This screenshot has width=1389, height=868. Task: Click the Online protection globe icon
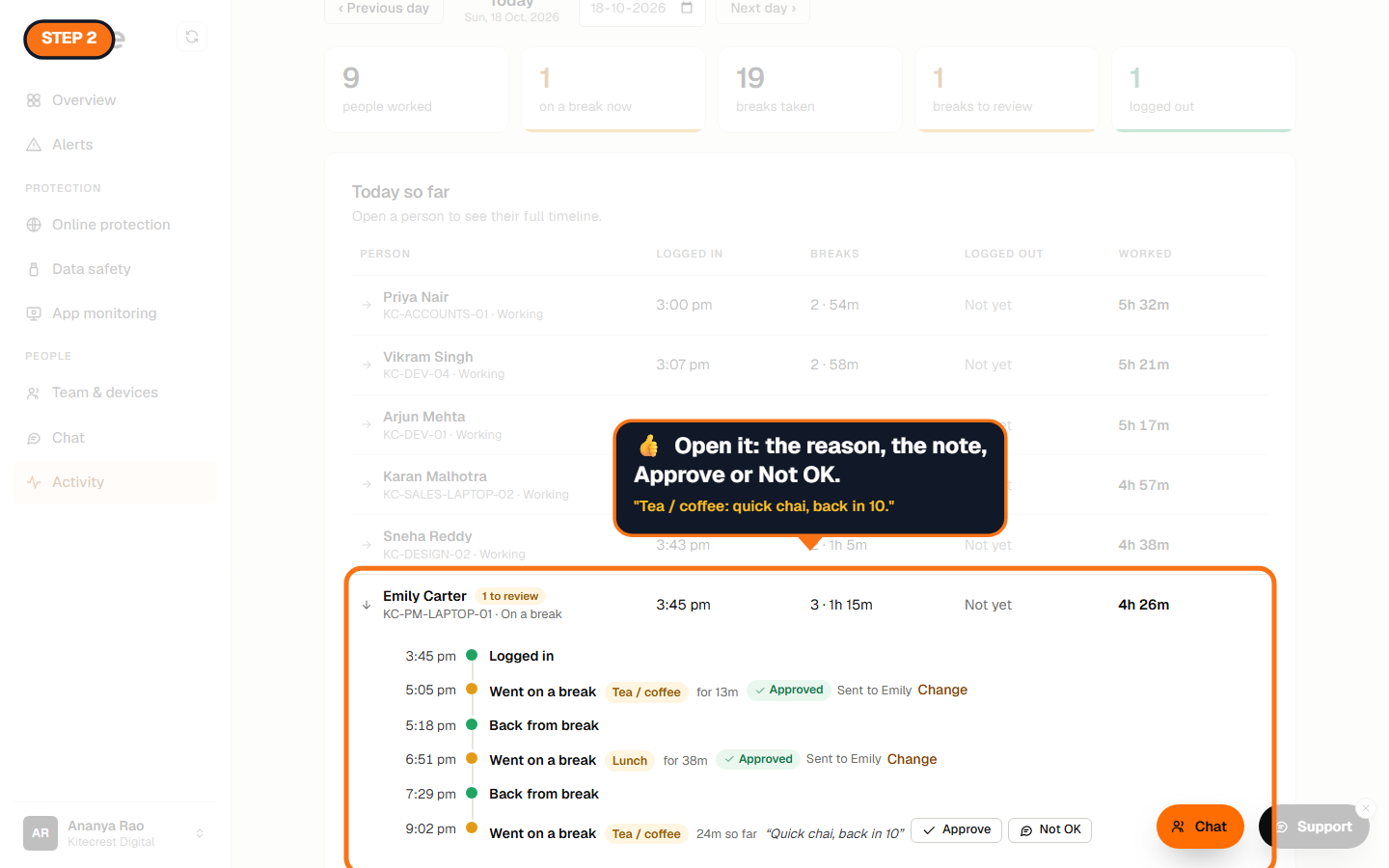pyautogui.click(x=34, y=225)
